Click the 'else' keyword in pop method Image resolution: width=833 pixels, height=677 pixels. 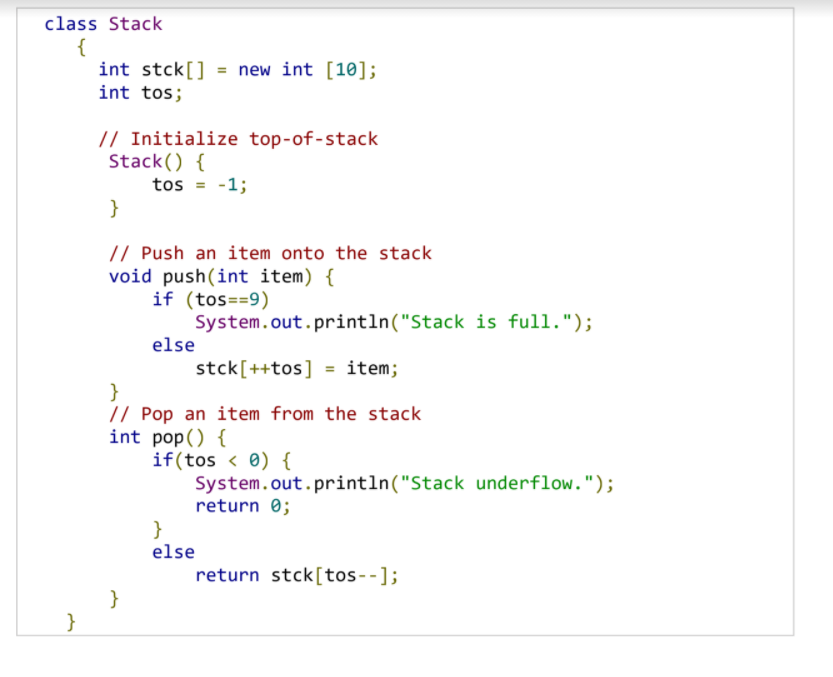coord(173,552)
